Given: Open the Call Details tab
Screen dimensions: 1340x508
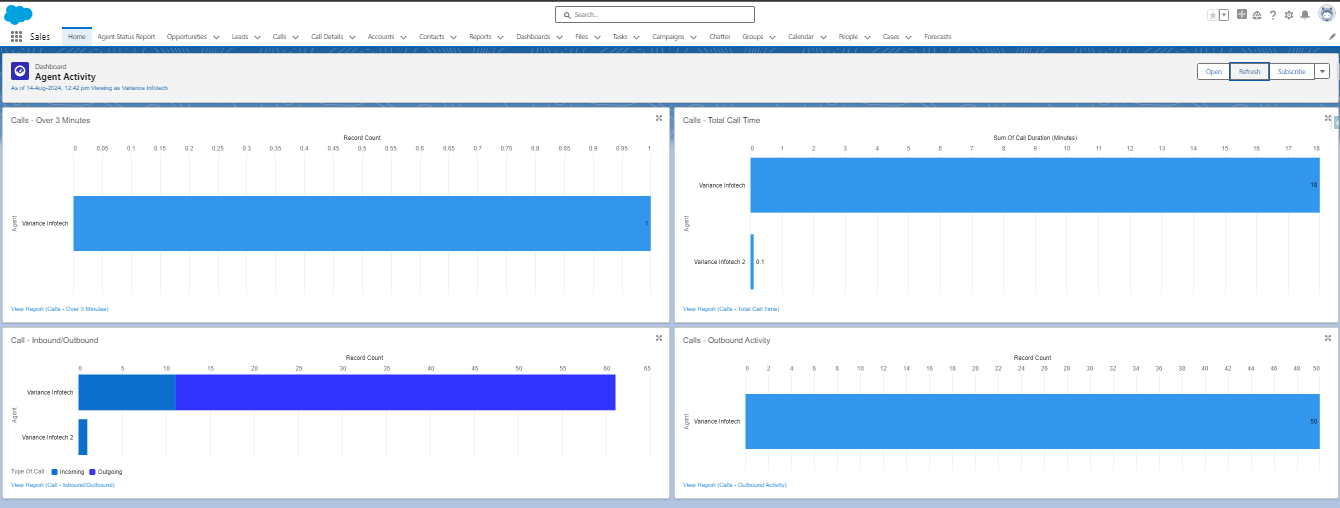Looking at the screenshot, I should point(327,36).
